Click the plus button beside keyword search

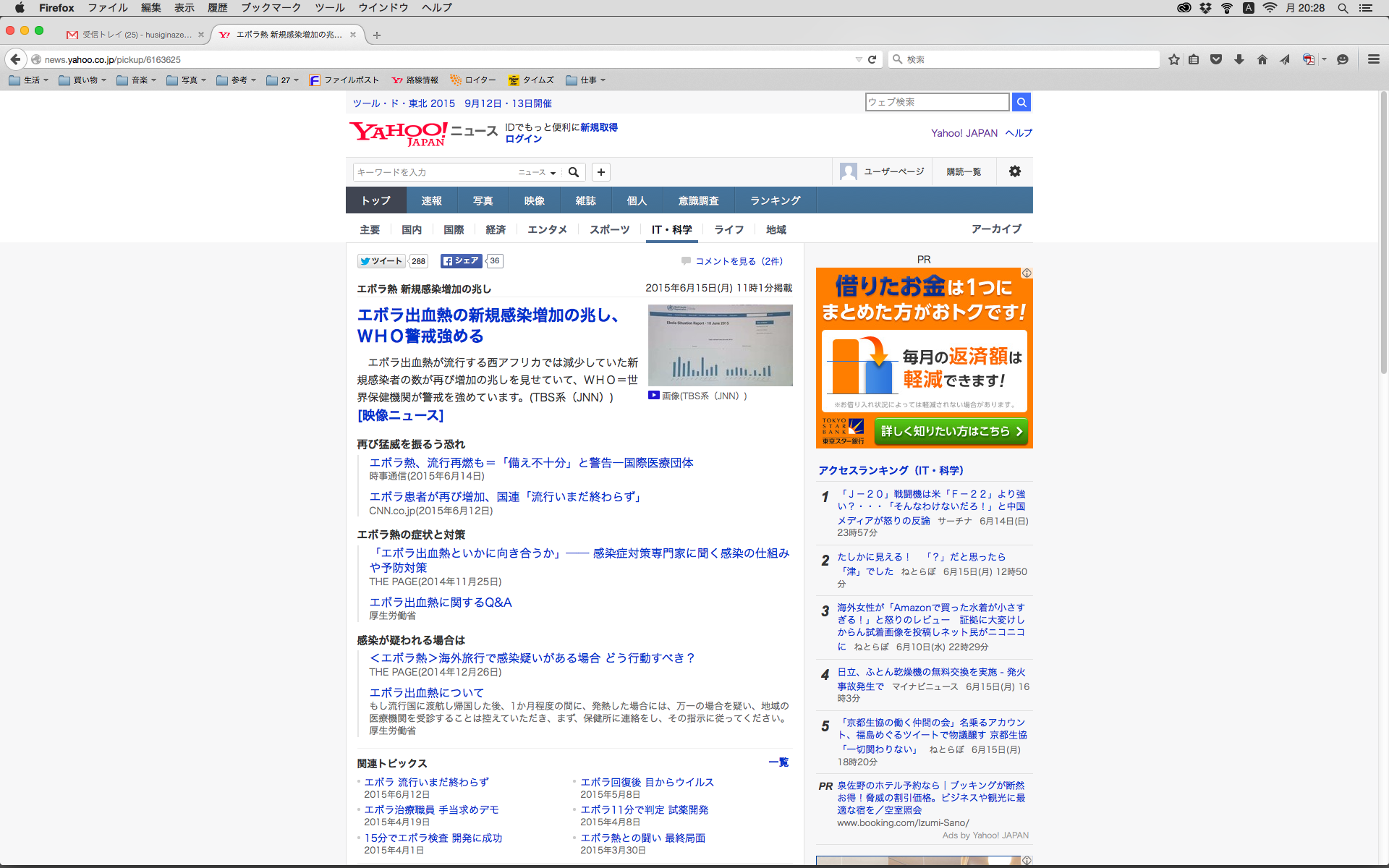click(600, 172)
